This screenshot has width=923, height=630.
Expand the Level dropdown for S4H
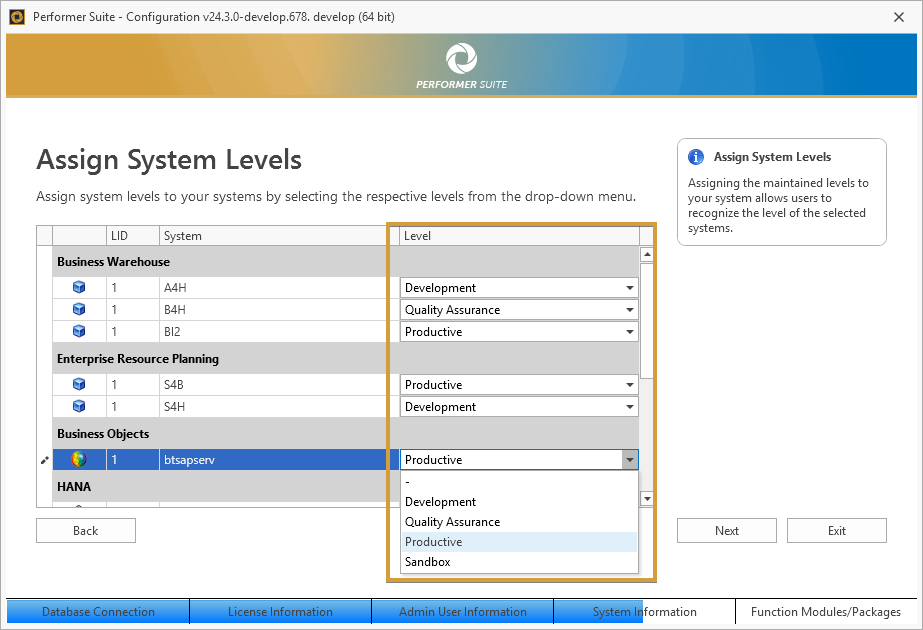[x=629, y=407]
